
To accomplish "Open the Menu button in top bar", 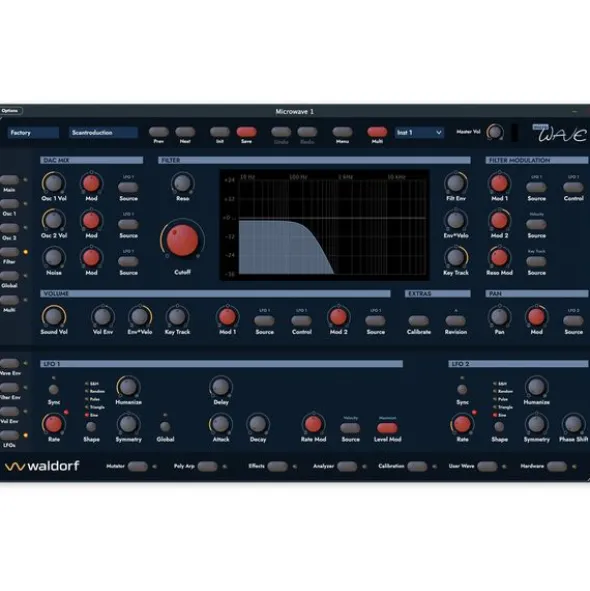I will 342,132.
